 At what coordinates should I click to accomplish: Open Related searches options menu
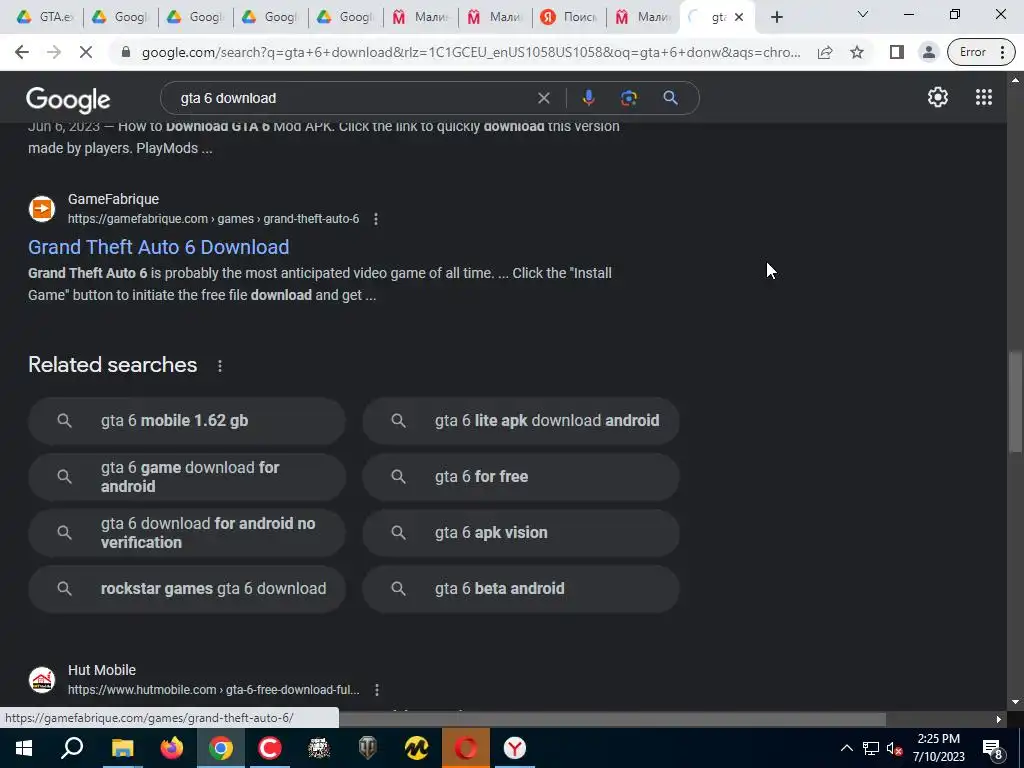pos(220,366)
